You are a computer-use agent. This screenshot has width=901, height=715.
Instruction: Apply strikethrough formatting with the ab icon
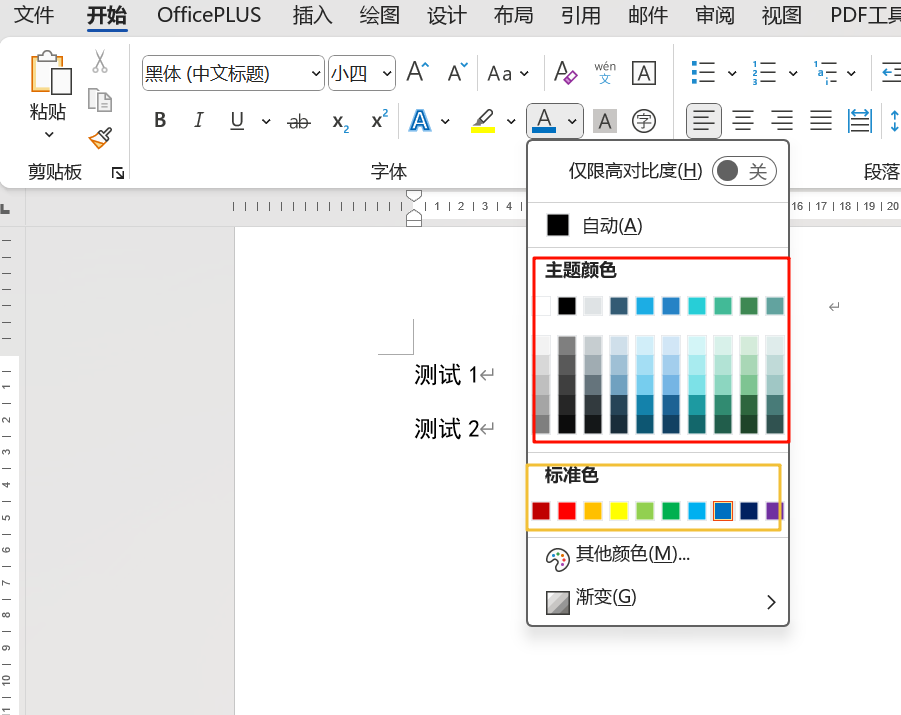click(x=298, y=121)
